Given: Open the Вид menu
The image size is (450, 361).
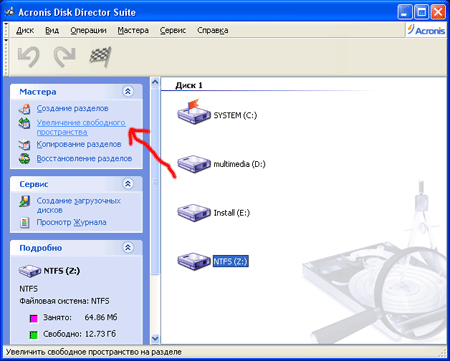Looking at the screenshot, I should 52,30.
